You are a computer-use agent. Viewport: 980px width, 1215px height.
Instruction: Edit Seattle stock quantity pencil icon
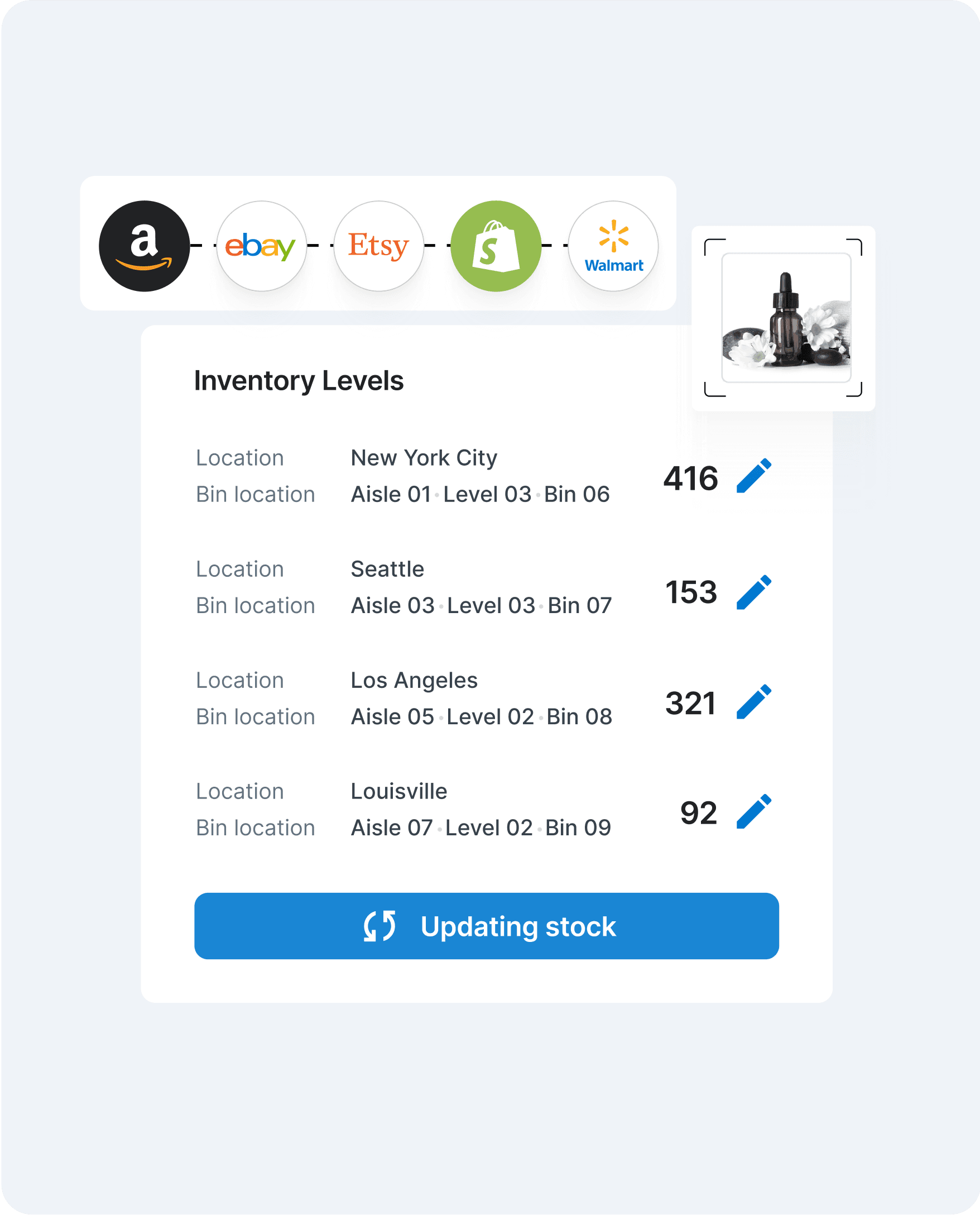(754, 592)
